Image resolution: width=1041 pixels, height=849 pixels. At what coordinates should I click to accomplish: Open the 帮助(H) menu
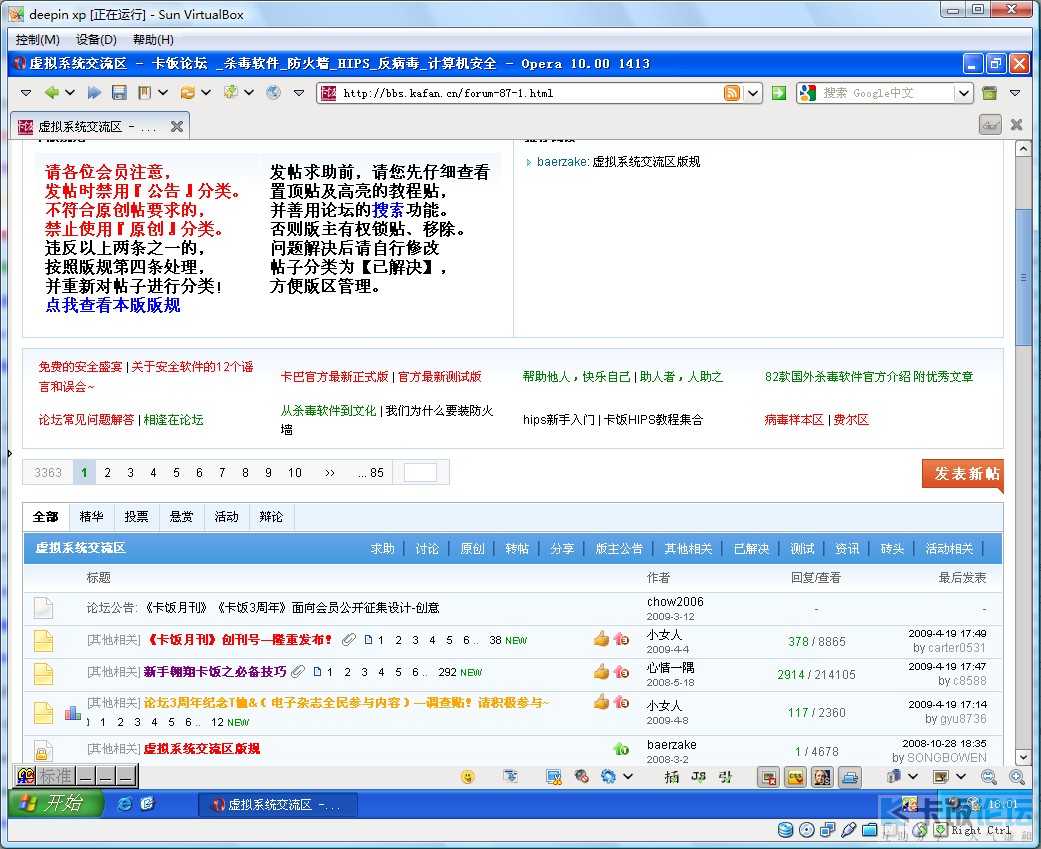153,40
